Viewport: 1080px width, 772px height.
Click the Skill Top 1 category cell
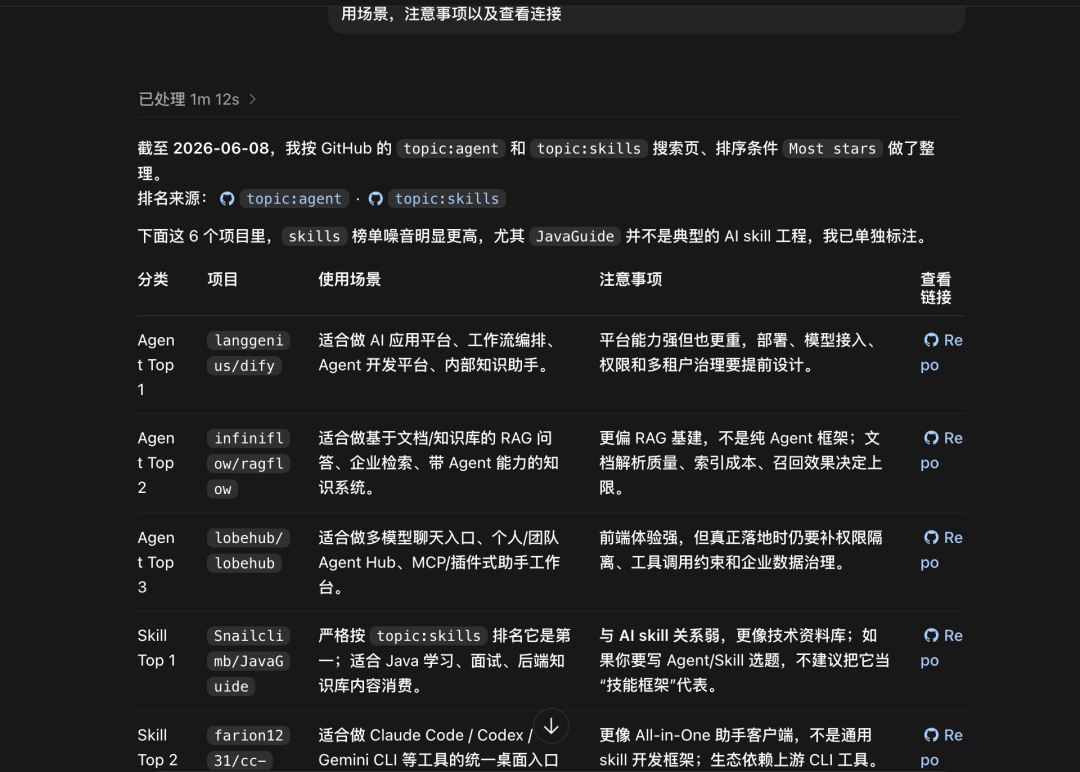156,648
